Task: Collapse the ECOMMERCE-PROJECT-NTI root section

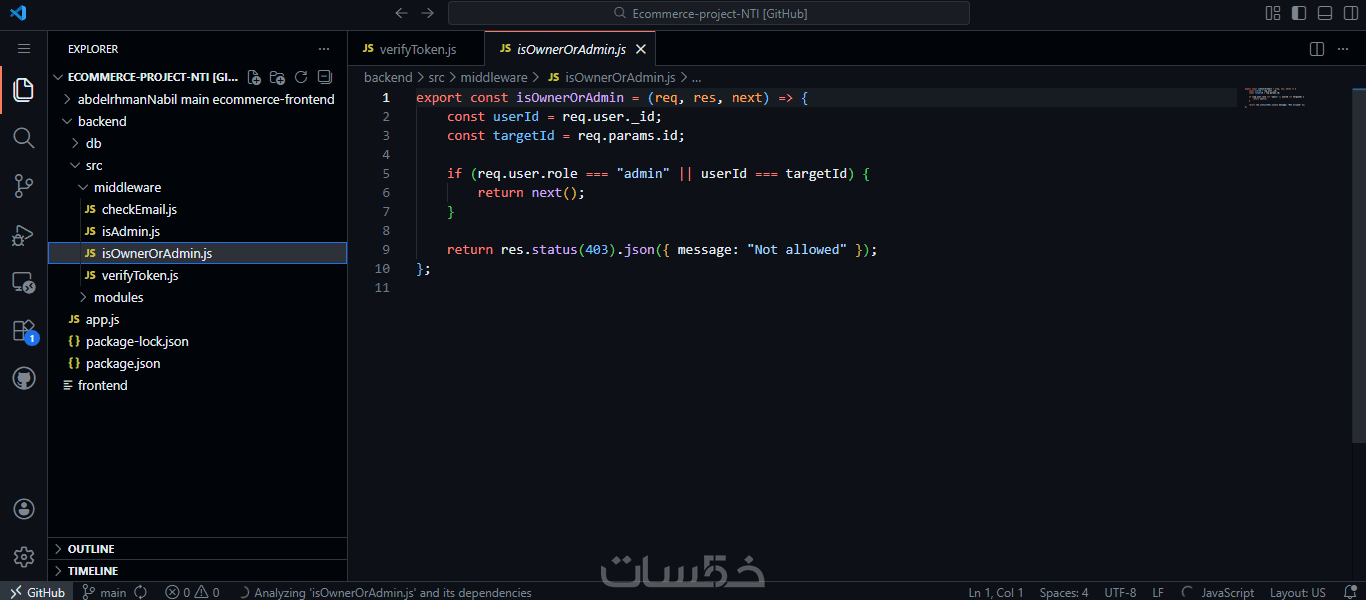Action: coord(145,77)
